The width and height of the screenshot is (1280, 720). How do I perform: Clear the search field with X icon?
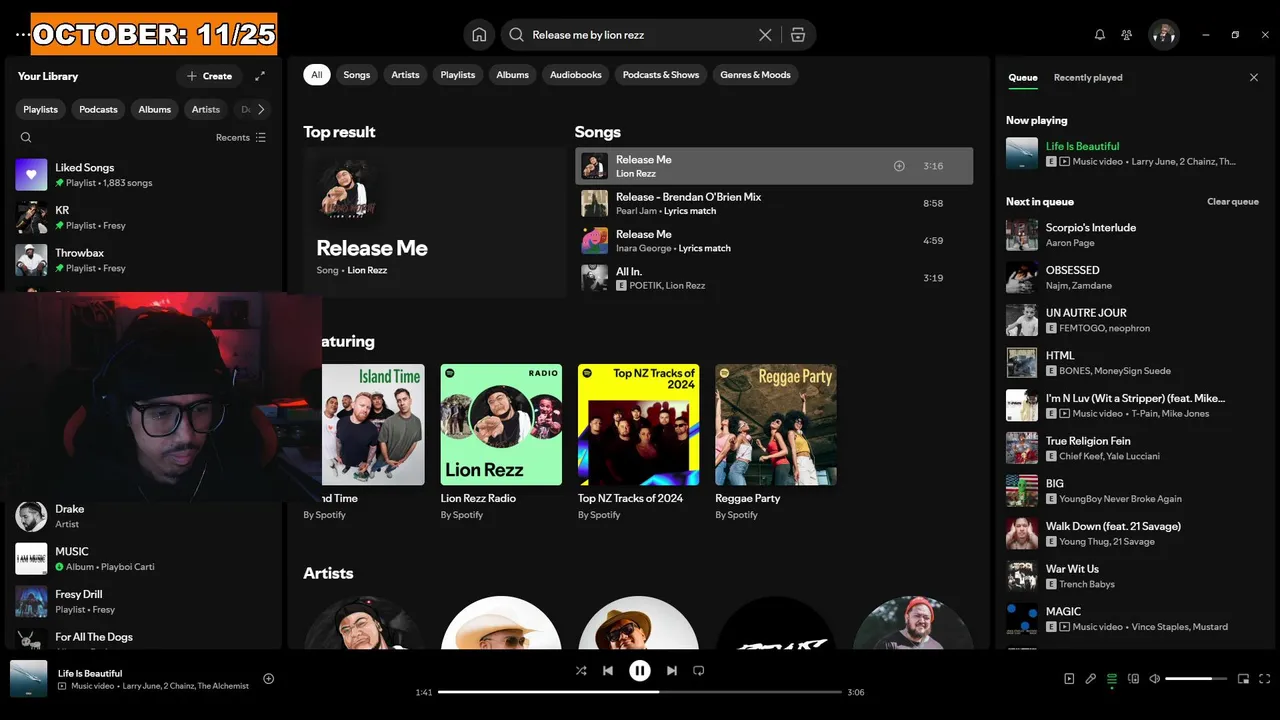click(765, 35)
